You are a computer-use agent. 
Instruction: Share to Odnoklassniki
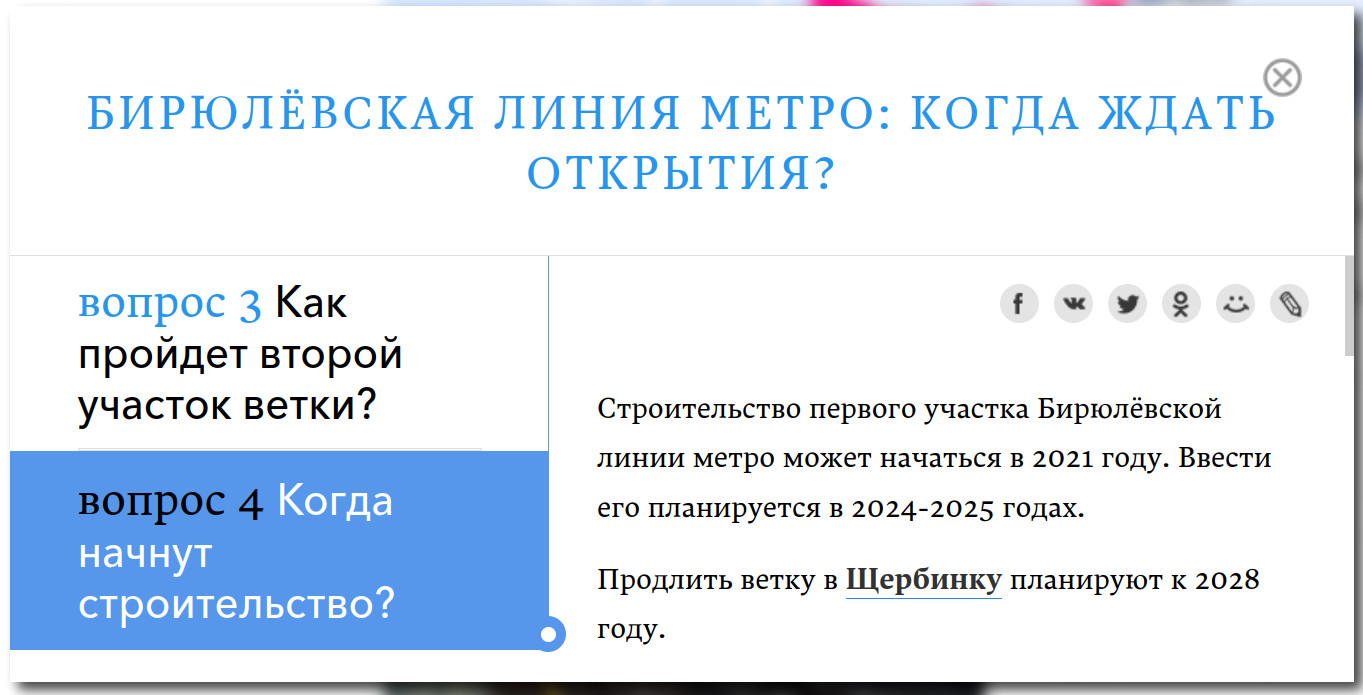pyautogui.click(x=1181, y=303)
